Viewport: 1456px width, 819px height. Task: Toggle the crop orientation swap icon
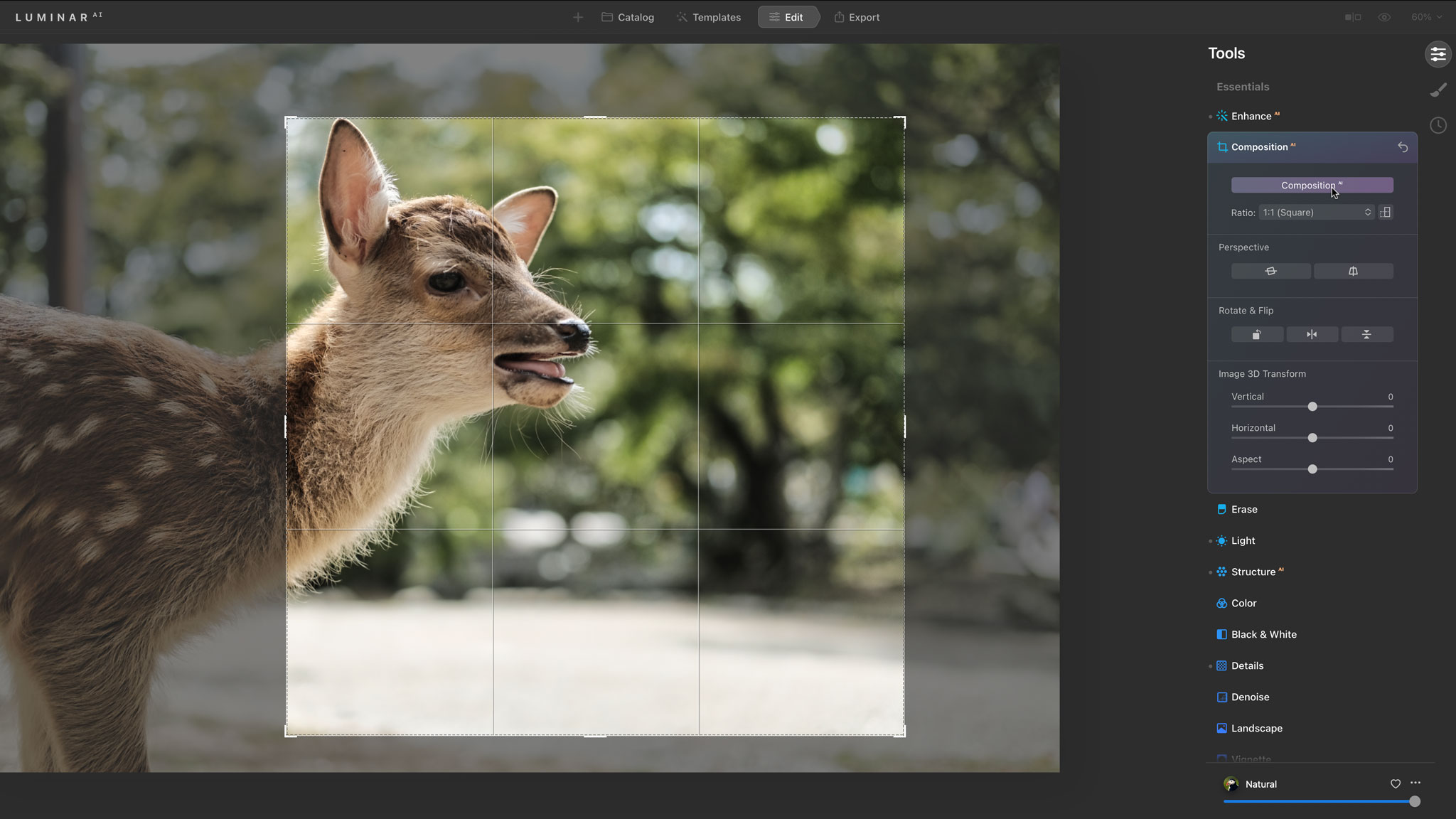tap(1386, 213)
